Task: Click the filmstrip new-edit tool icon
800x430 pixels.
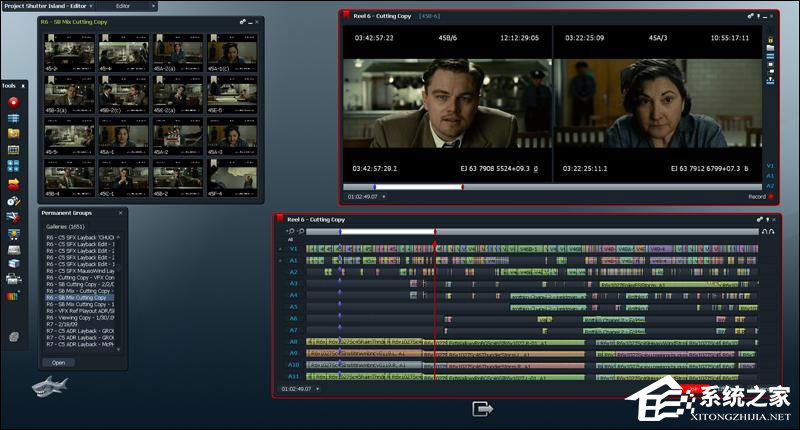Action: click(x=14, y=149)
